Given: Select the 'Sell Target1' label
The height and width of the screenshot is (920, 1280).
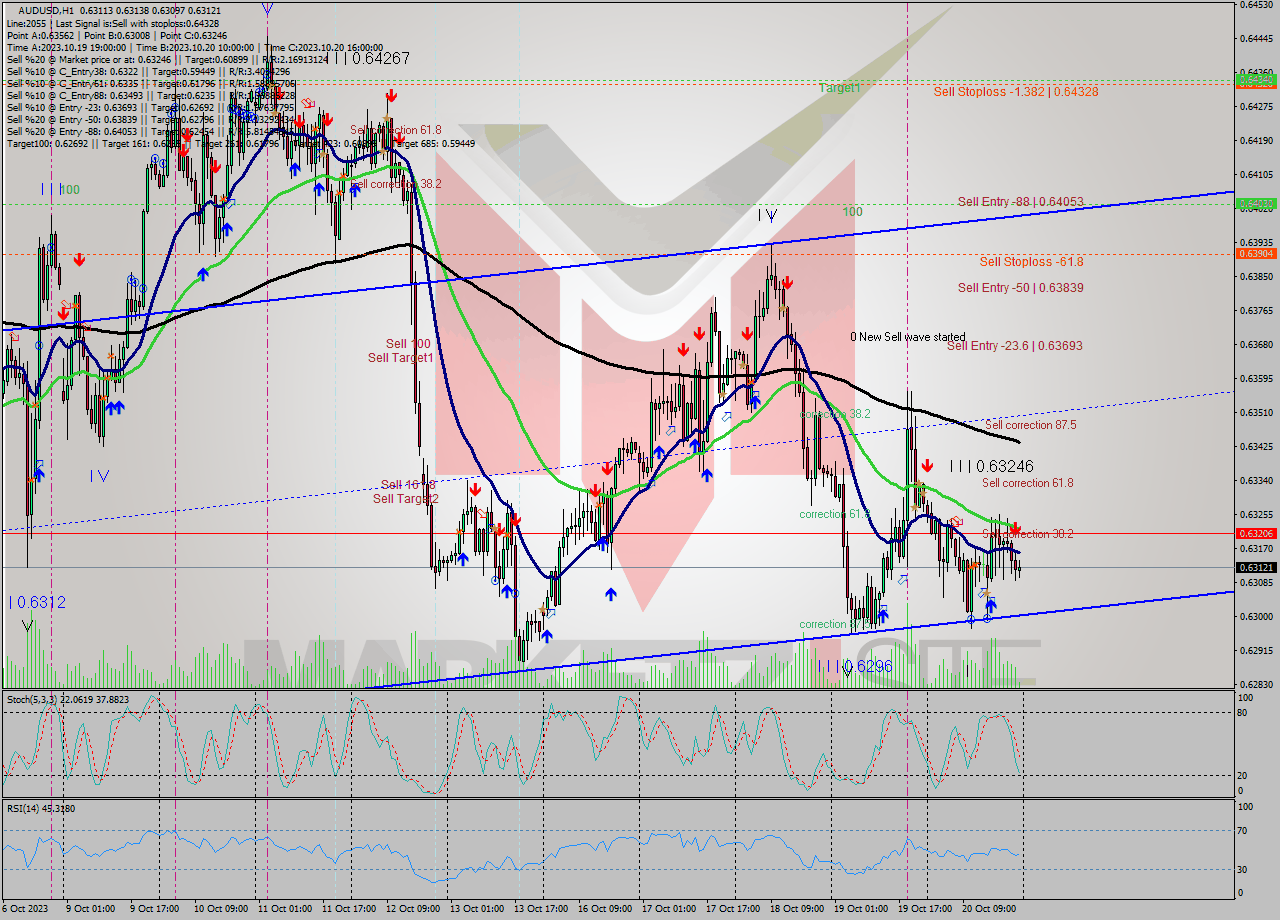Looking at the screenshot, I should pyautogui.click(x=400, y=358).
